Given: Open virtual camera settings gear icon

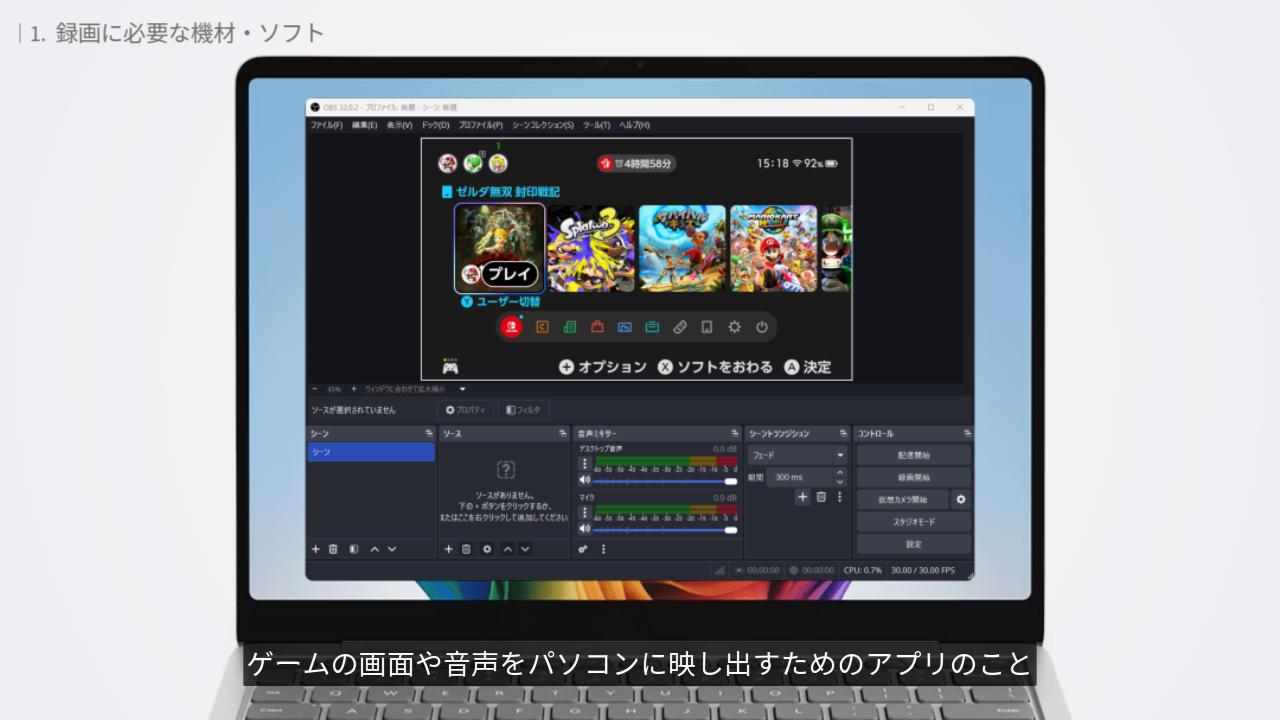Looking at the screenshot, I should point(961,499).
